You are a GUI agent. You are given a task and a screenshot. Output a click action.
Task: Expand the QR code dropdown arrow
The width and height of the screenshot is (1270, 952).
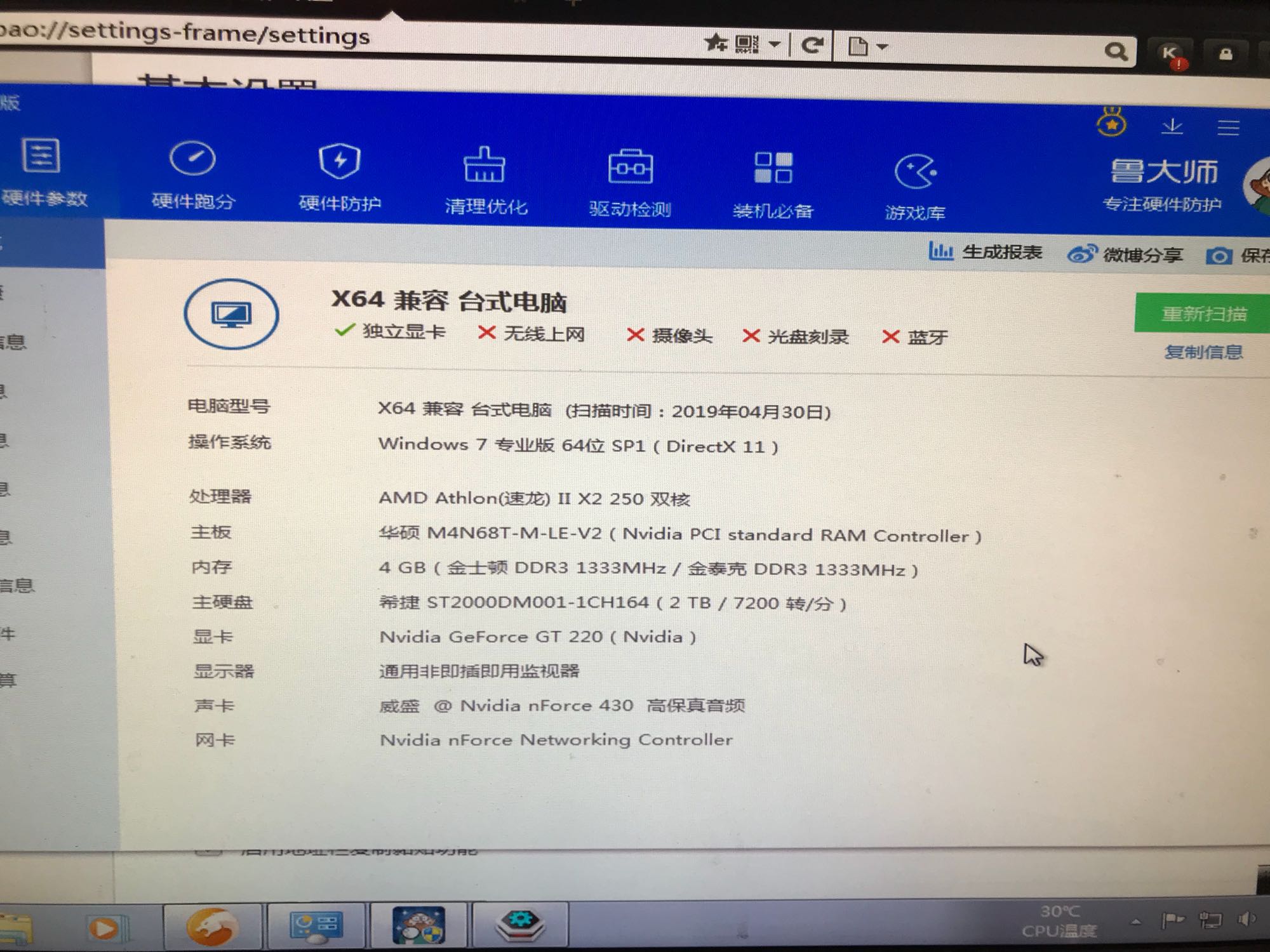pyautogui.click(x=774, y=45)
